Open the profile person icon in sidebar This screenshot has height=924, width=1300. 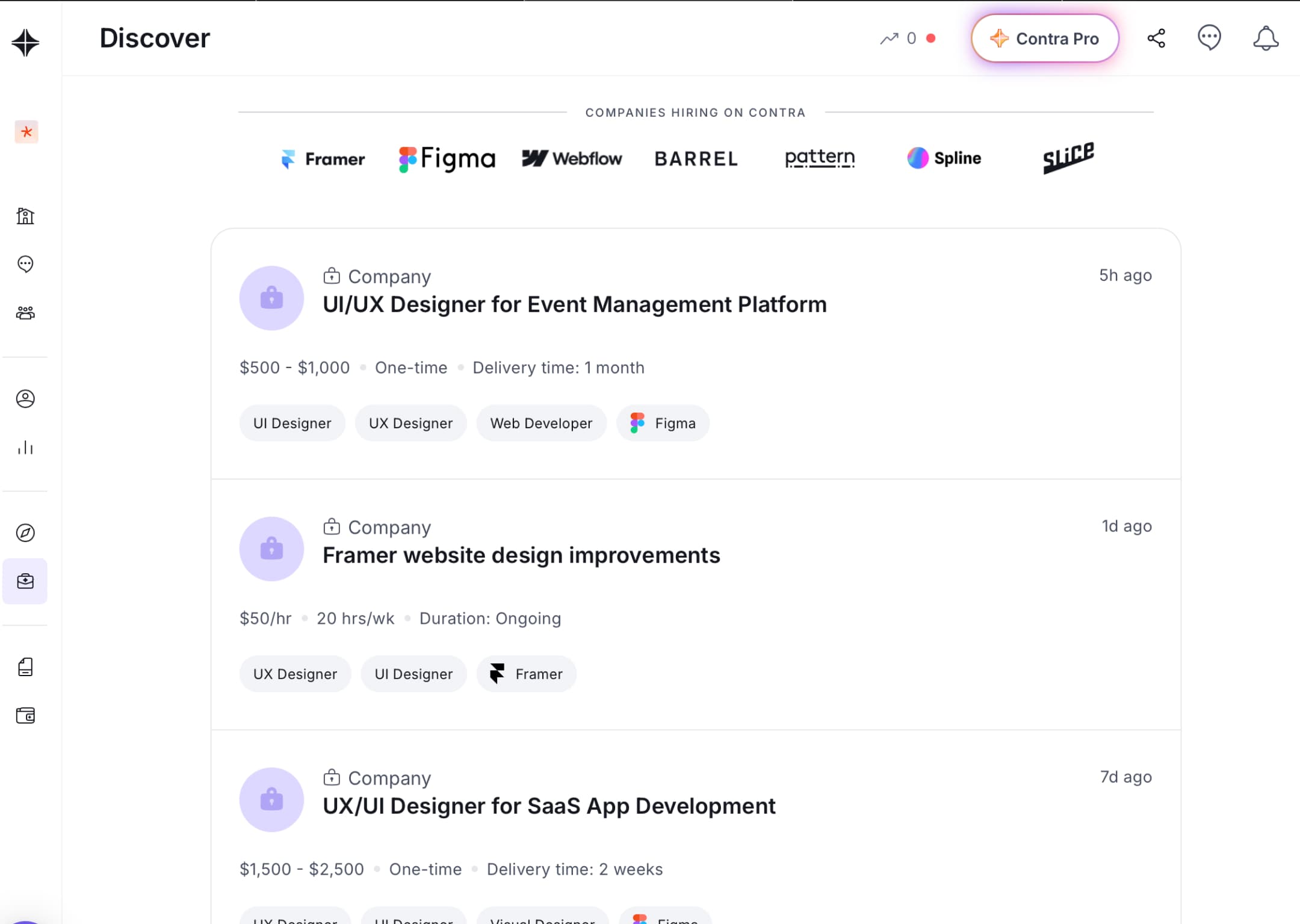25,399
